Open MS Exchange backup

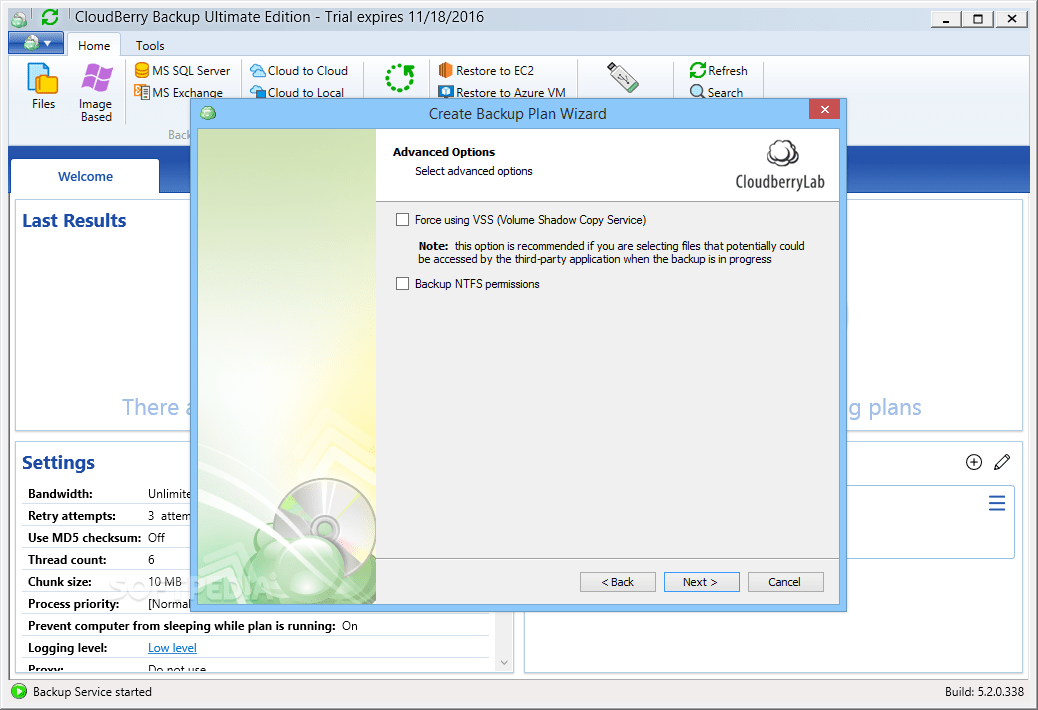pos(183,92)
